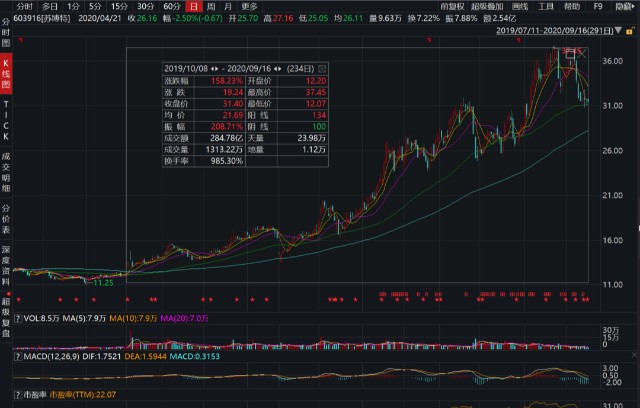Select the K线图 sidebar tab
Screen dimensions: 640x408
(6, 74)
